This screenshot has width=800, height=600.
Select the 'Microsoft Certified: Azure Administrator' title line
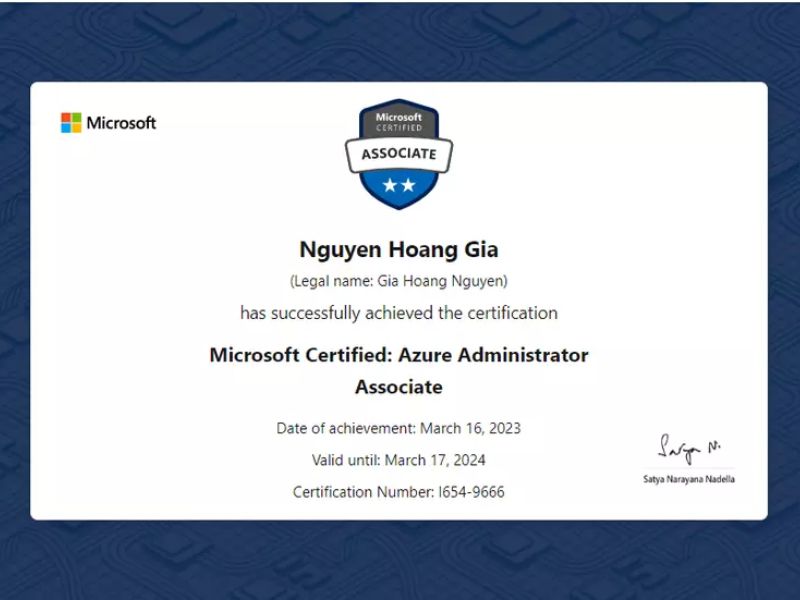399,355
